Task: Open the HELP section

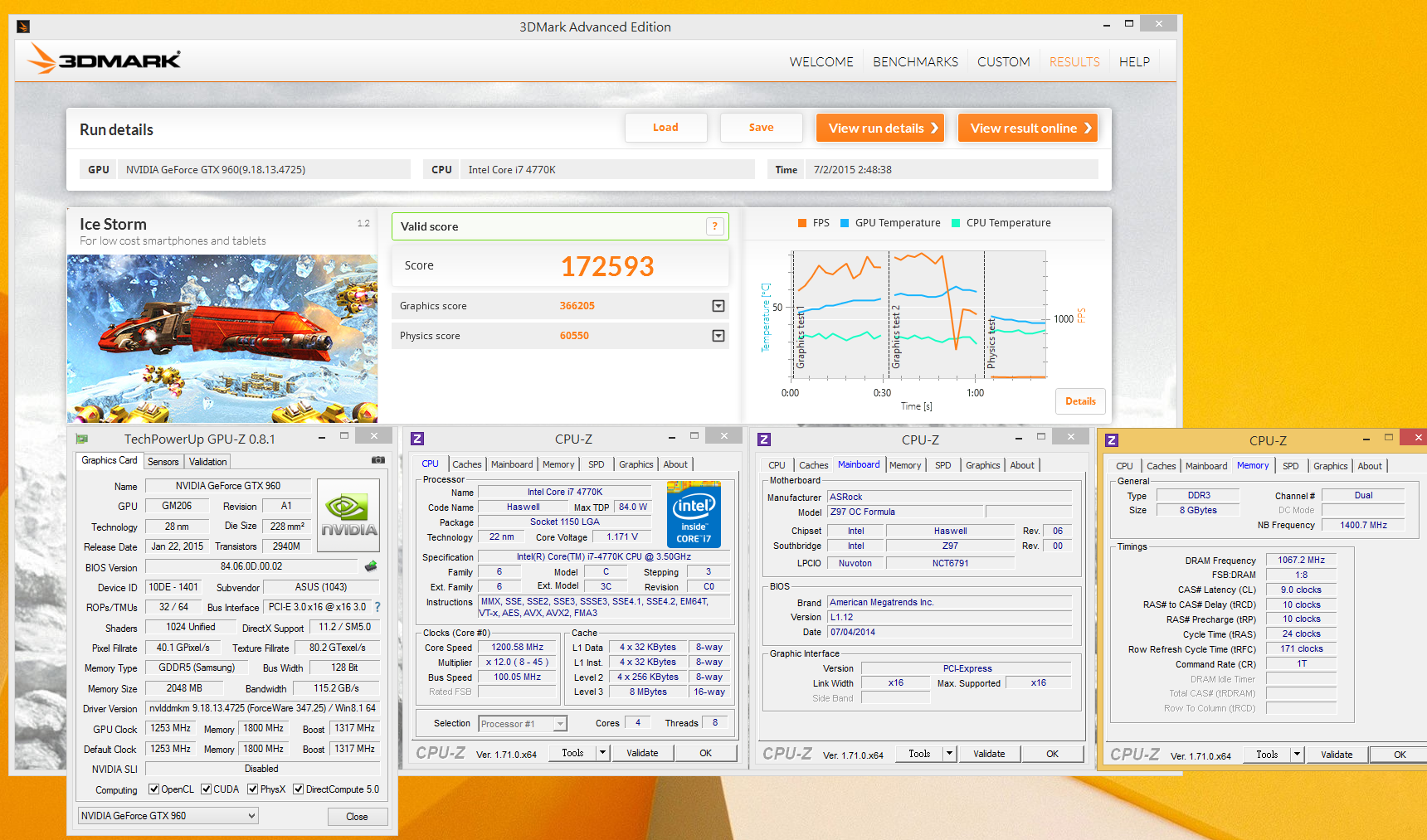Action: point(1134,61)
